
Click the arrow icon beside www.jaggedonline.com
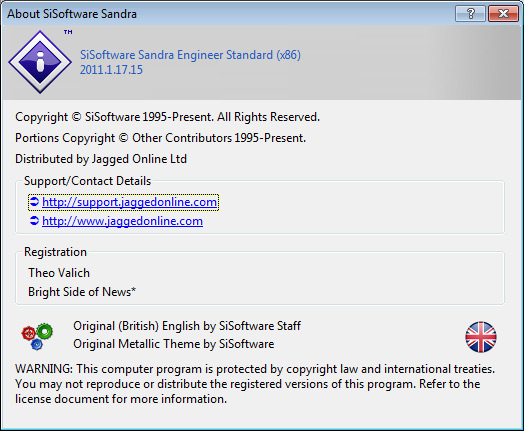(34, 221)
